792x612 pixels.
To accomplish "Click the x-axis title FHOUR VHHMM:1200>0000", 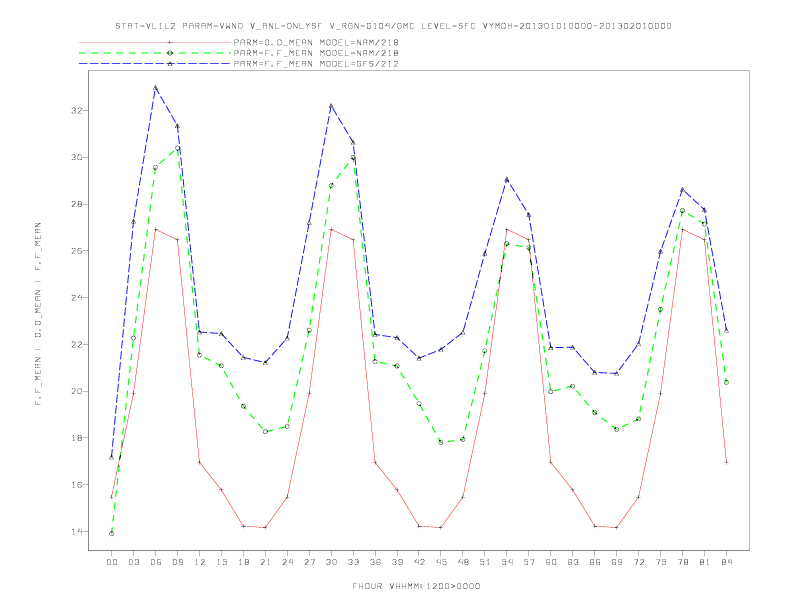I will tap(416, 586).
